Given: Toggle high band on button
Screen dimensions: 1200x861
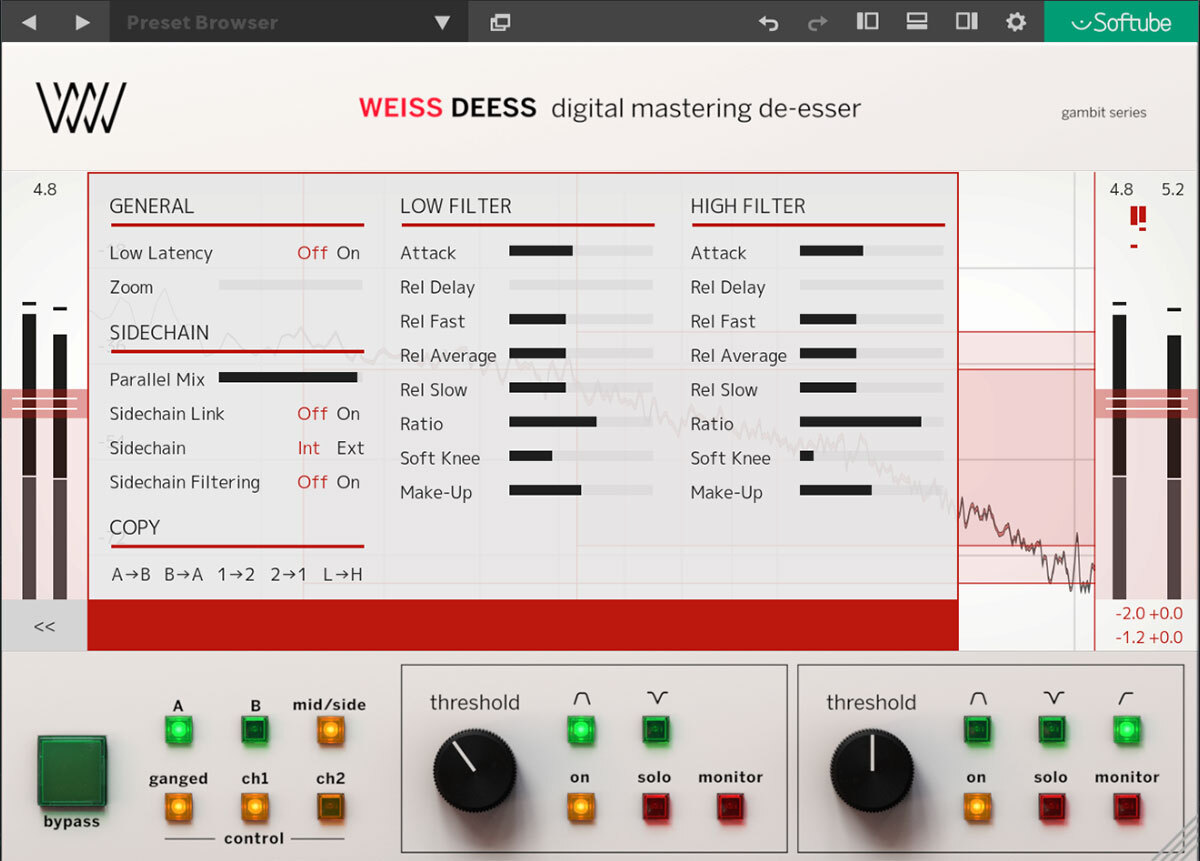Looking at the screenshot, I should (977, 806).
